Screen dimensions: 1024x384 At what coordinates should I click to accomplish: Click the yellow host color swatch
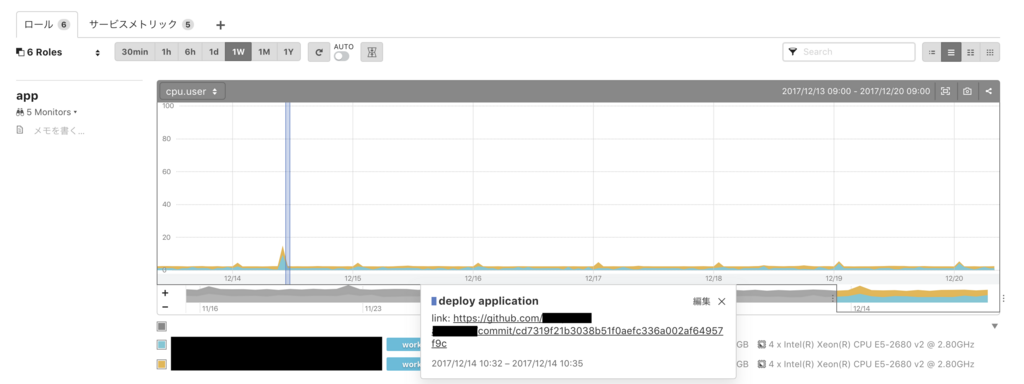(x=162, y=364)
